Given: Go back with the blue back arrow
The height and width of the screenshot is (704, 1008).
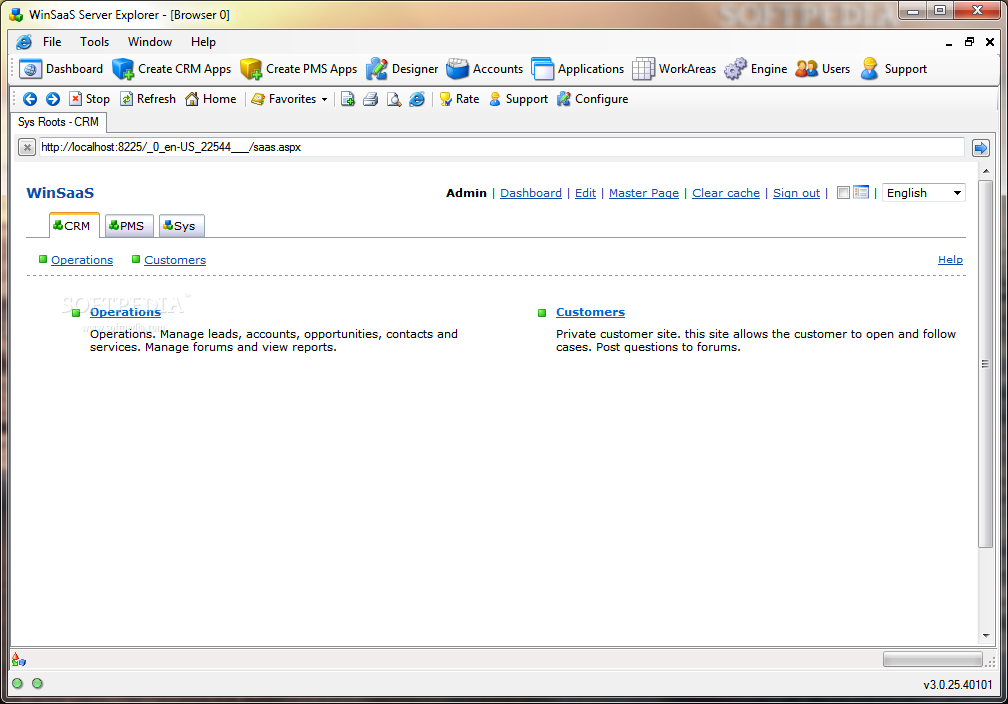Looking at the screenshot, I should (30, 99).
